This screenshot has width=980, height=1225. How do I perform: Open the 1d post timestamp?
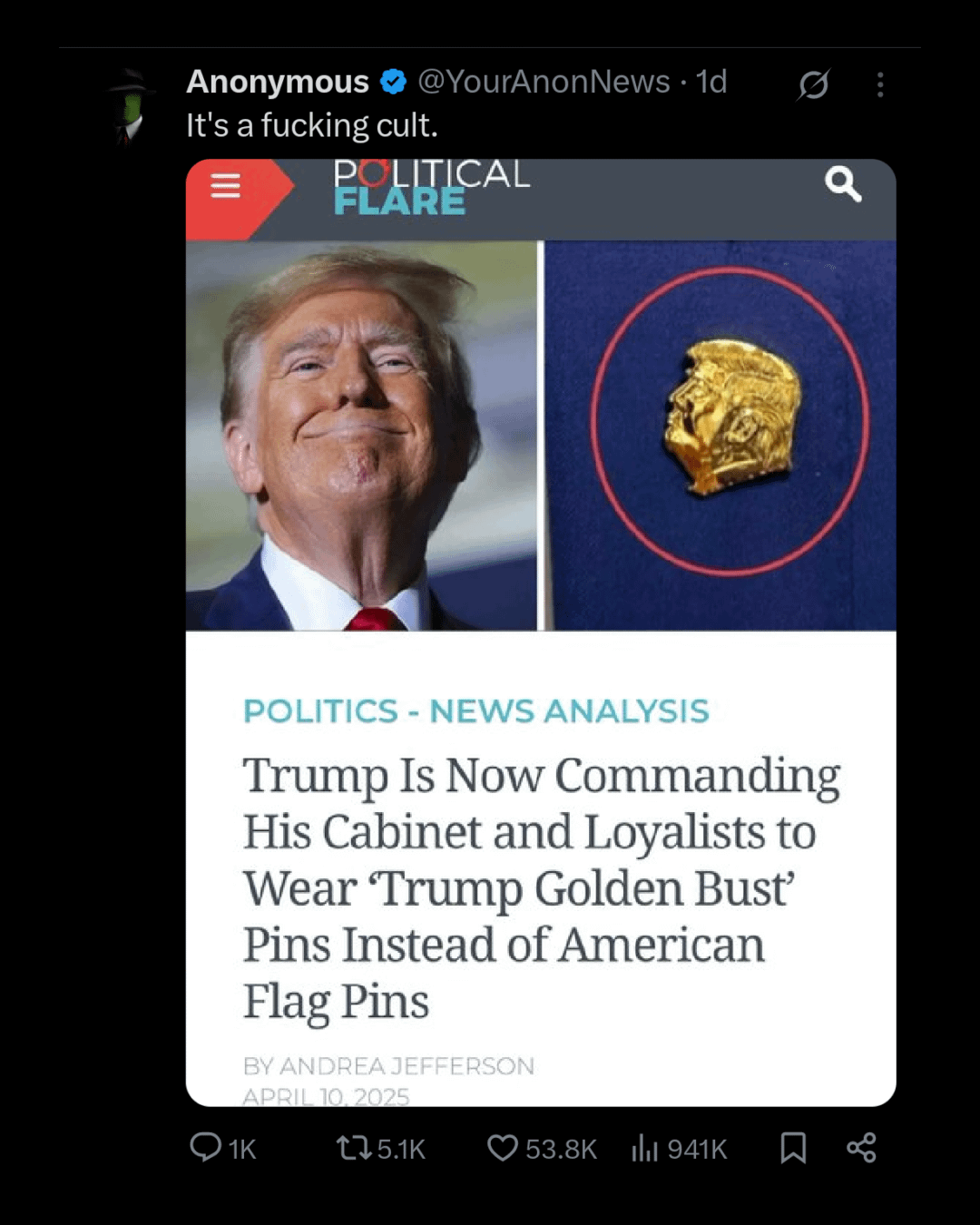710,82
